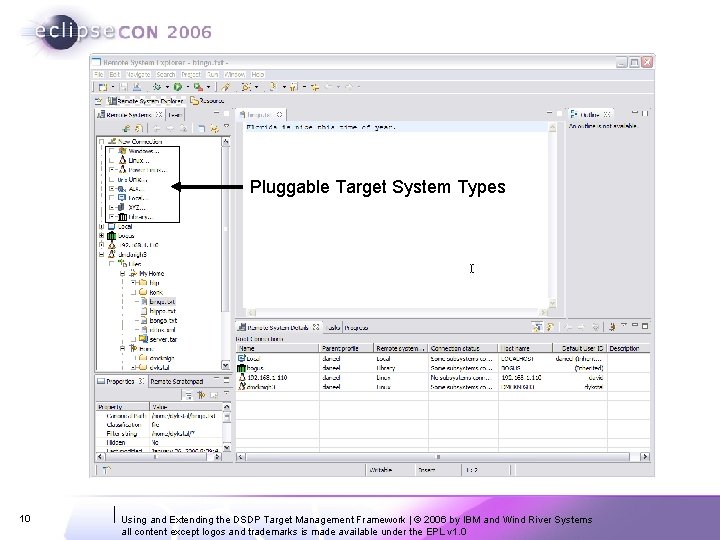Select the Hidden property row
Viewport: 720px width, 540px height.
(159, 443)
